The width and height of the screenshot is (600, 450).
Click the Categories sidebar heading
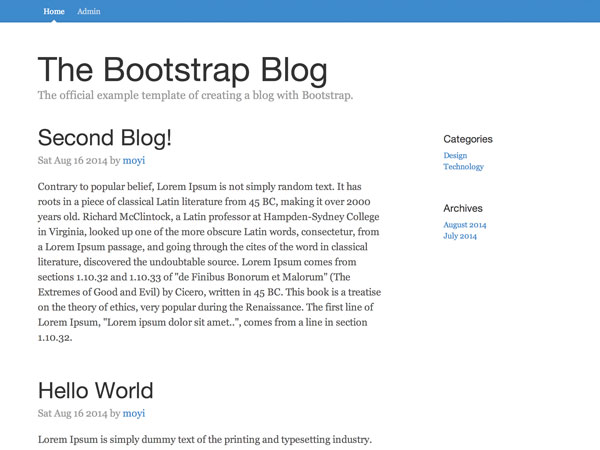tap(468, 140)
